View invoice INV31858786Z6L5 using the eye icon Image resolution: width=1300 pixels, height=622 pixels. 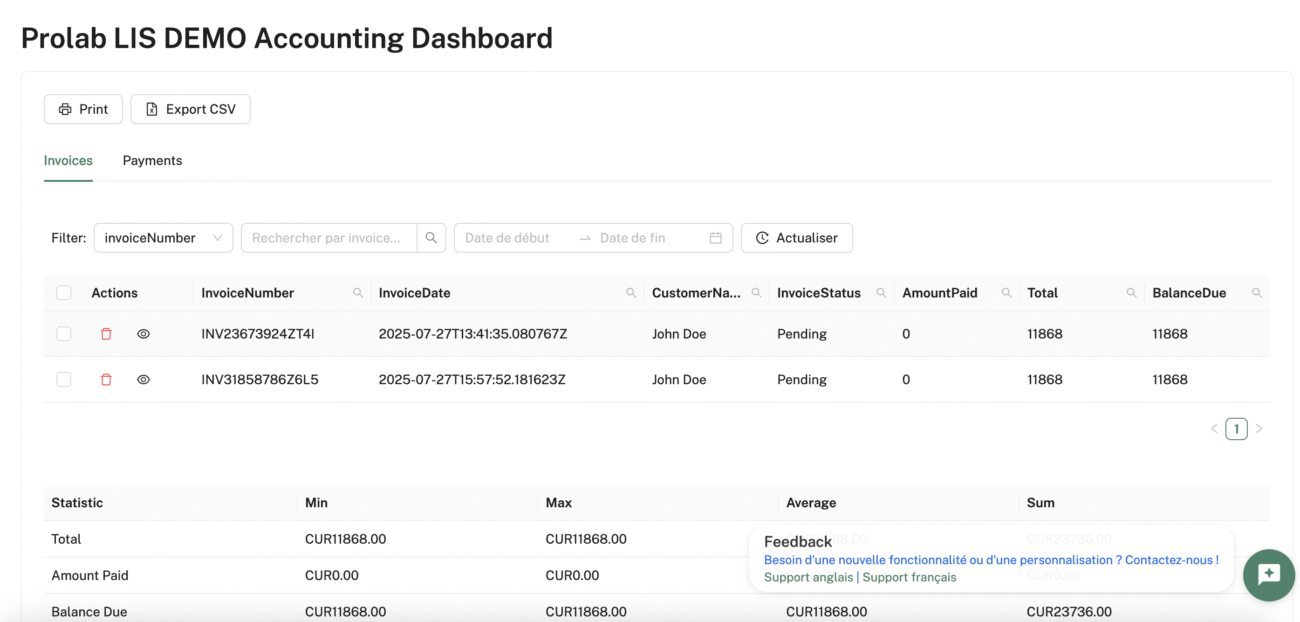(143, 380)
